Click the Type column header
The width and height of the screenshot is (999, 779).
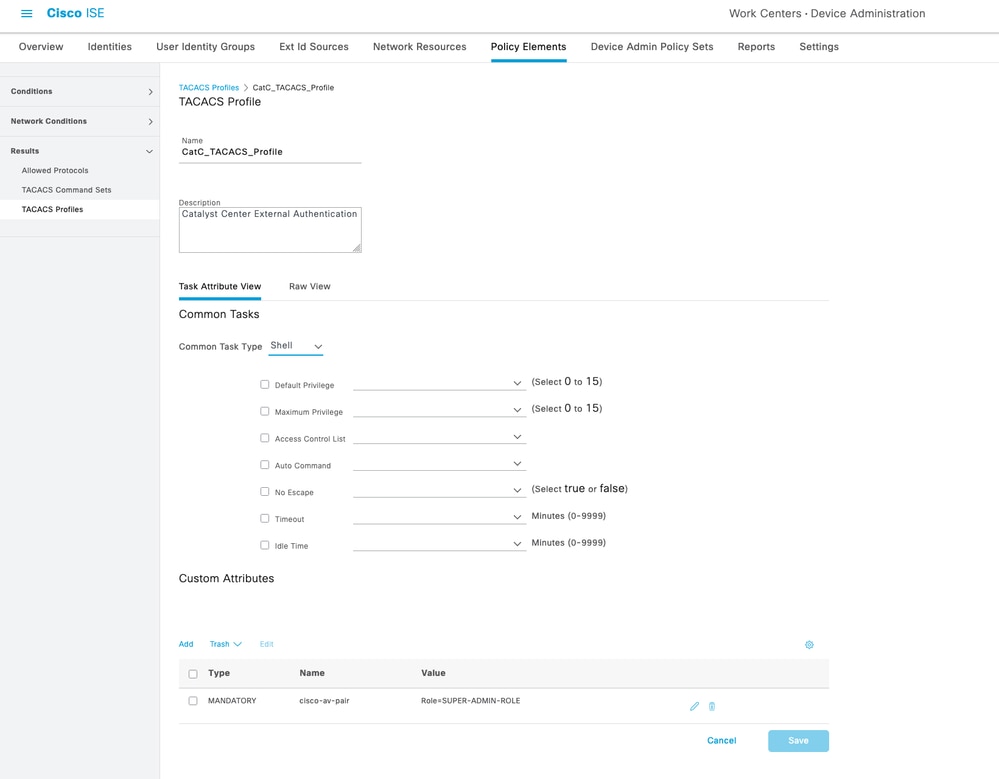pos(219,673)
